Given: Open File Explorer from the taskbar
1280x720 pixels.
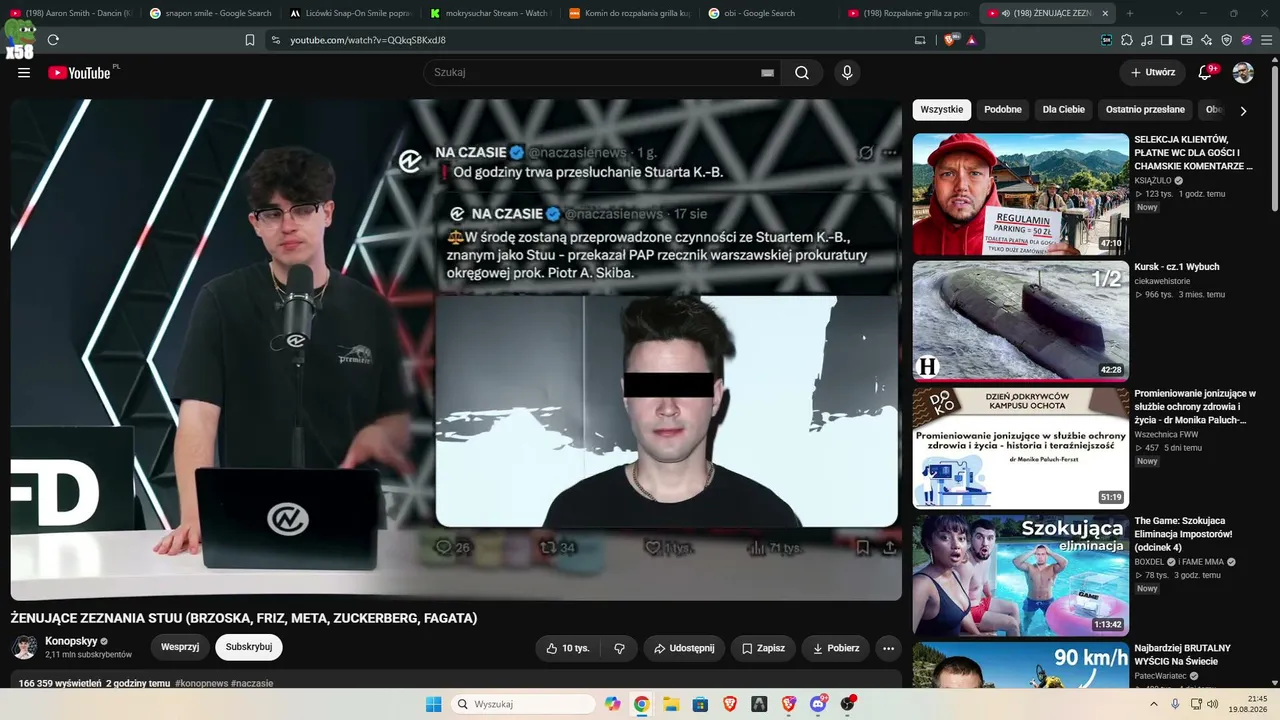Looking at the screenshot, I should coord(671,704).
